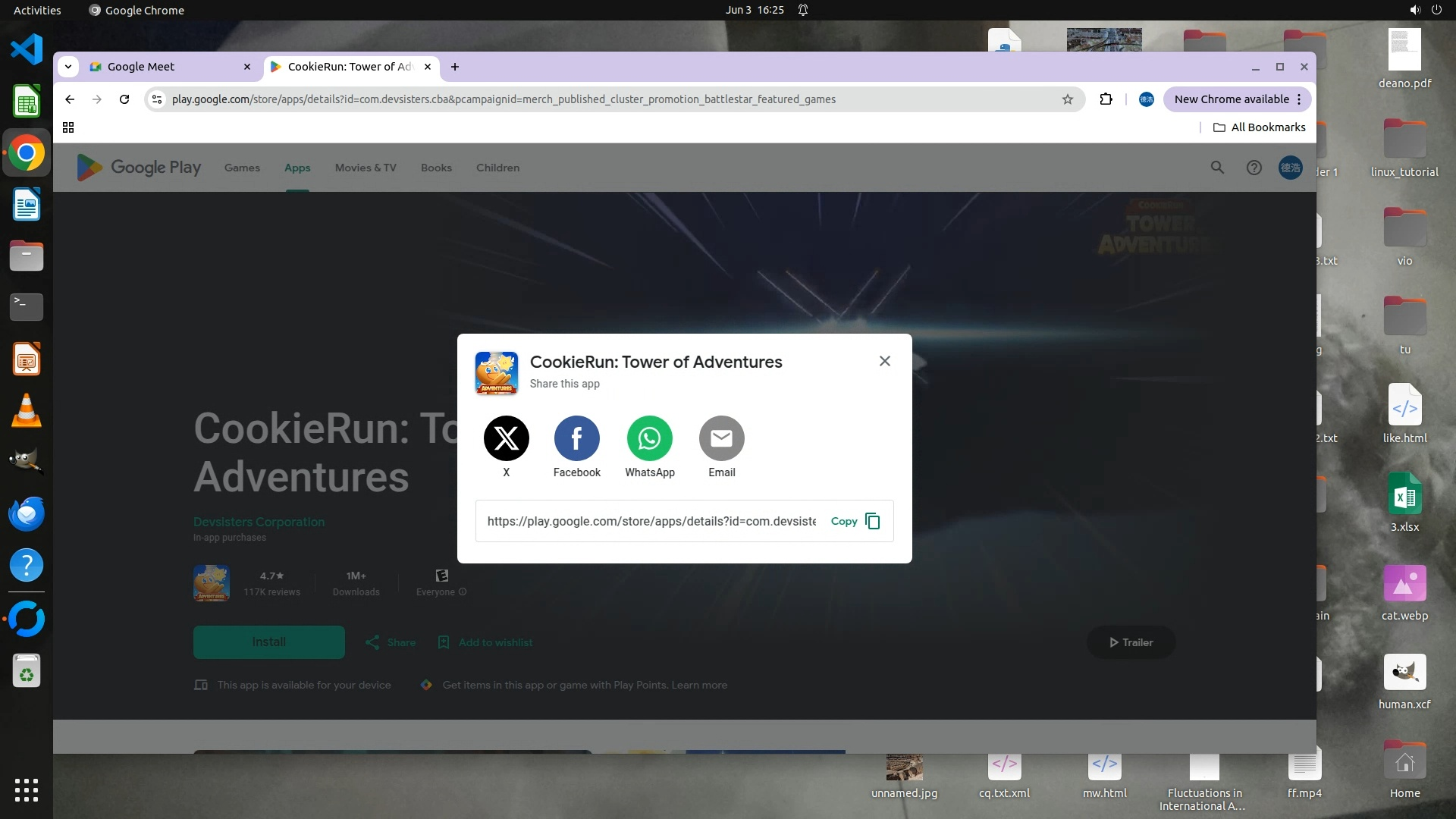1456x819 pixels.
Task: Share through WhatsApp icon
Action: pos(649,438)
